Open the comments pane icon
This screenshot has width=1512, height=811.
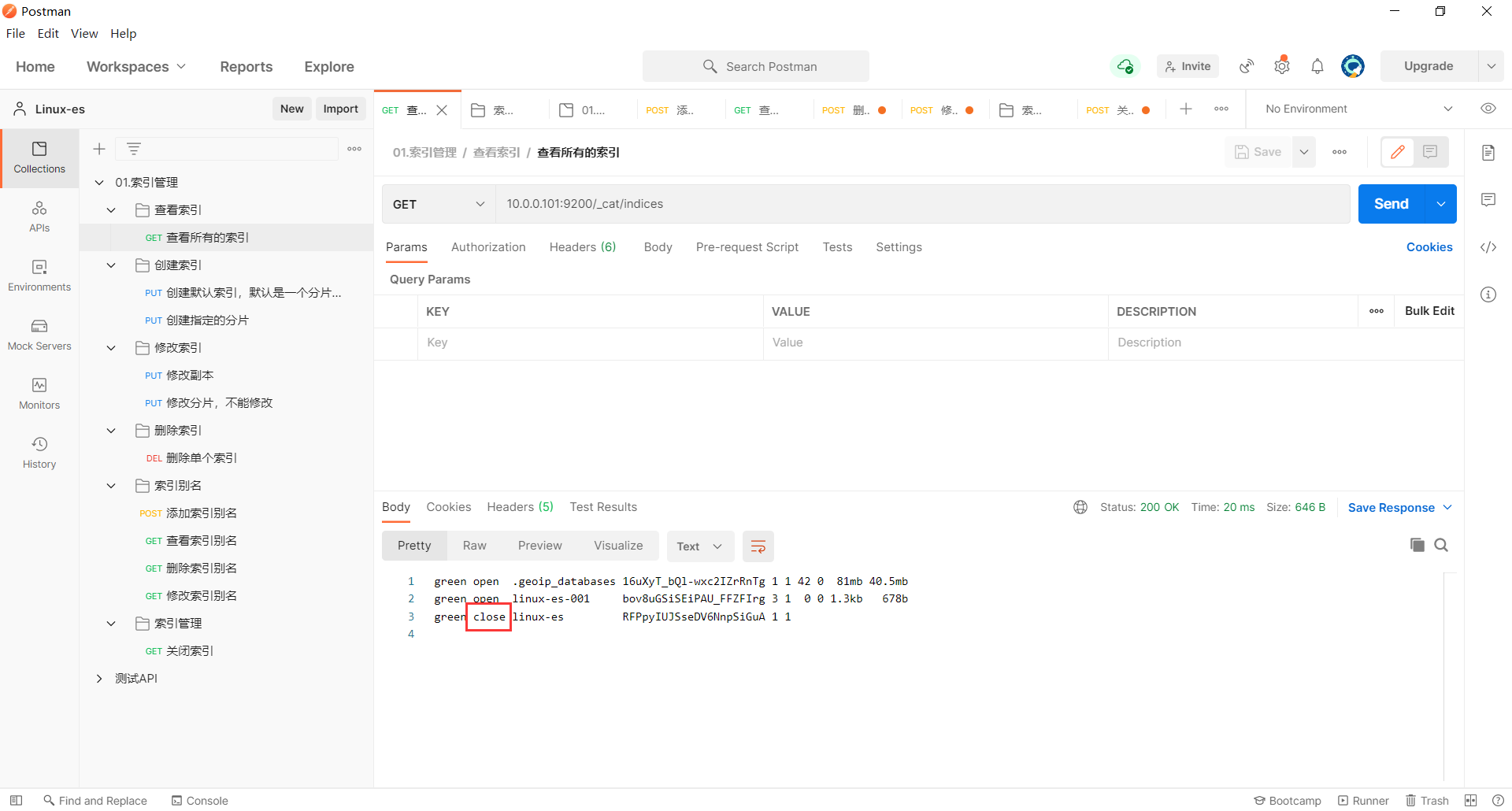pyautogui.click(x=1488, y=200)
